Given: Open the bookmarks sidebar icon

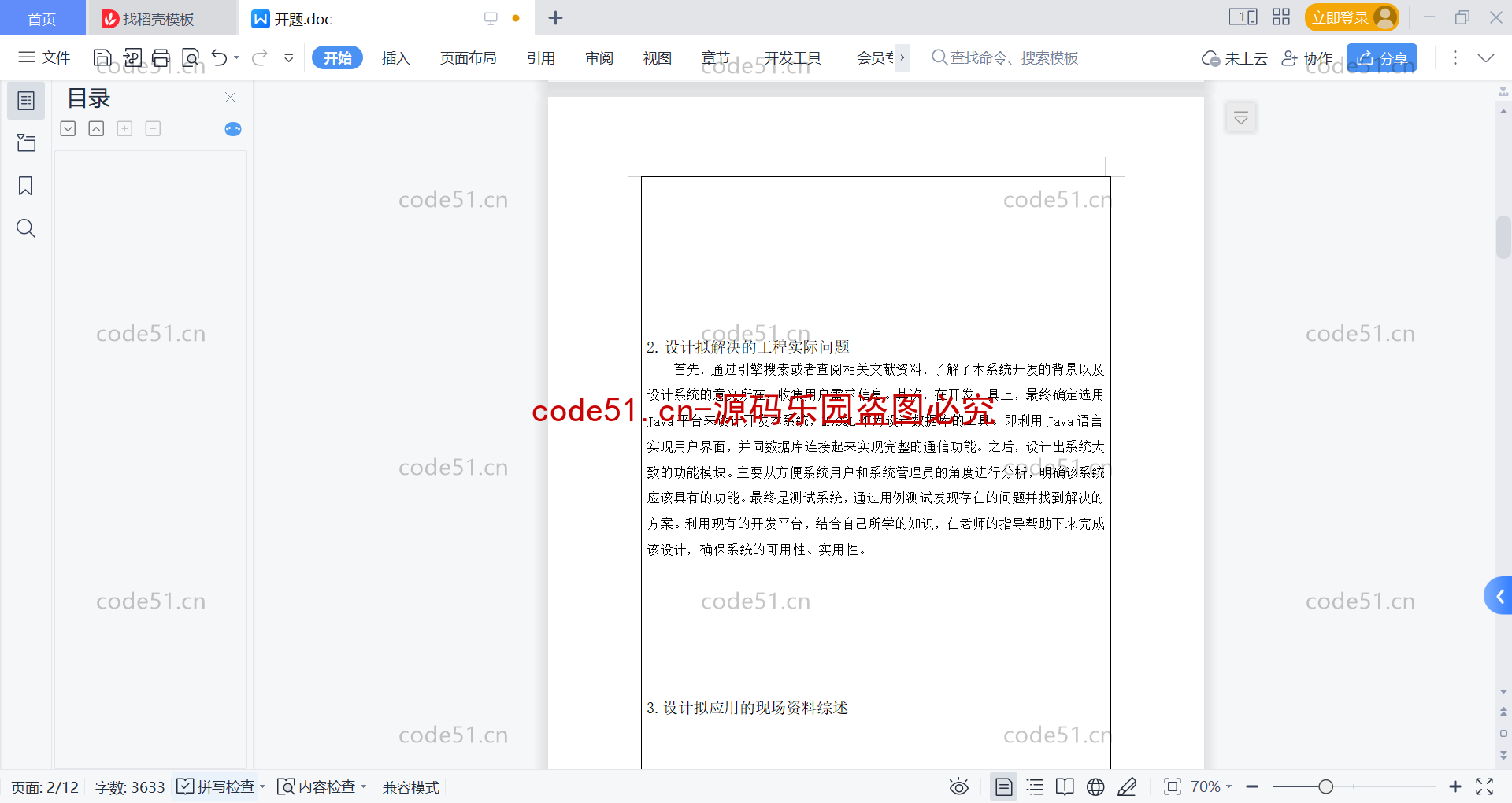Looking at the screenshot, I should [26, 186].
